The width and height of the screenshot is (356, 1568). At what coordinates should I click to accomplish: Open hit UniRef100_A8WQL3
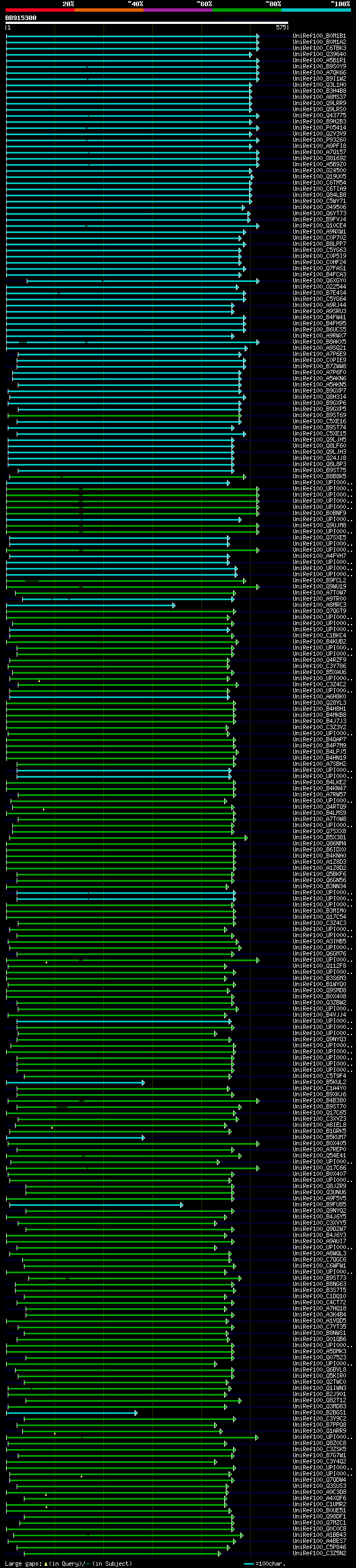319,1253
